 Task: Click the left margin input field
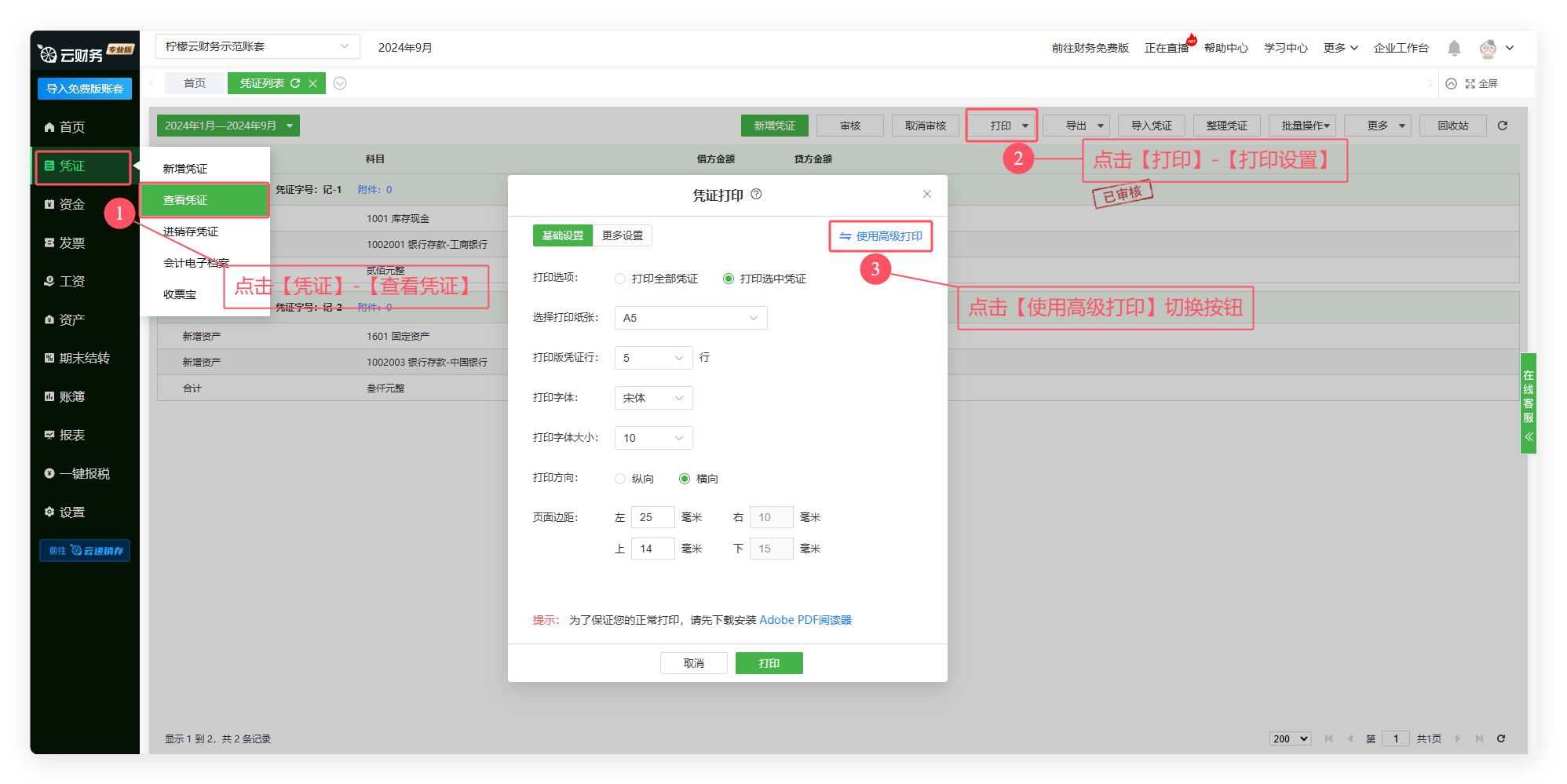pos(652,517)
